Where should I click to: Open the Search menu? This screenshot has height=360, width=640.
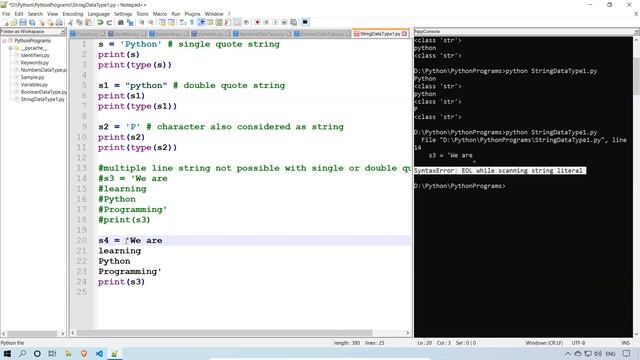(35, 14)
